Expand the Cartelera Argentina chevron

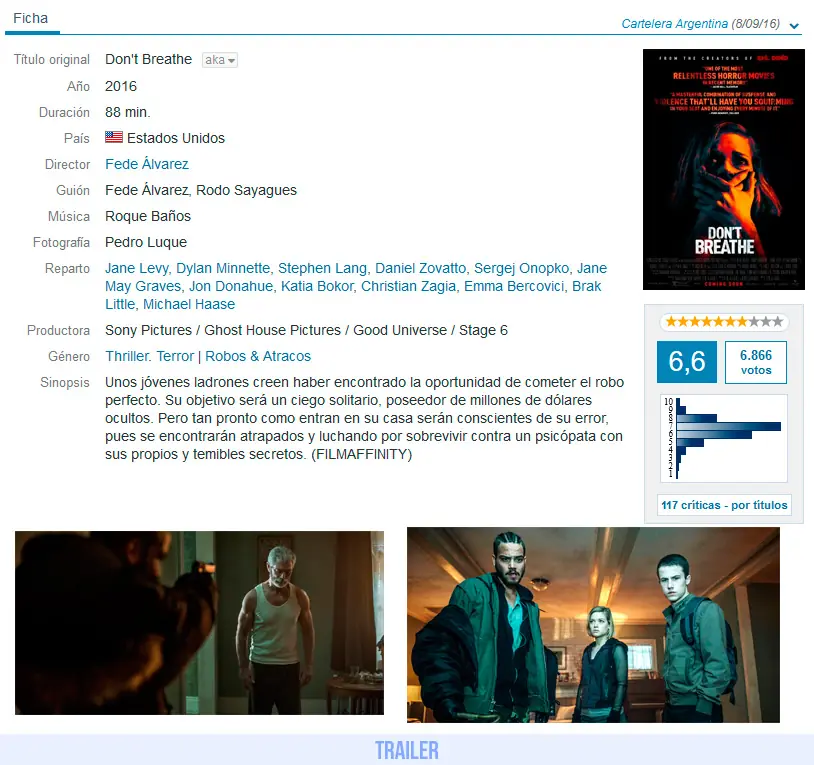(x=794, y=25)
